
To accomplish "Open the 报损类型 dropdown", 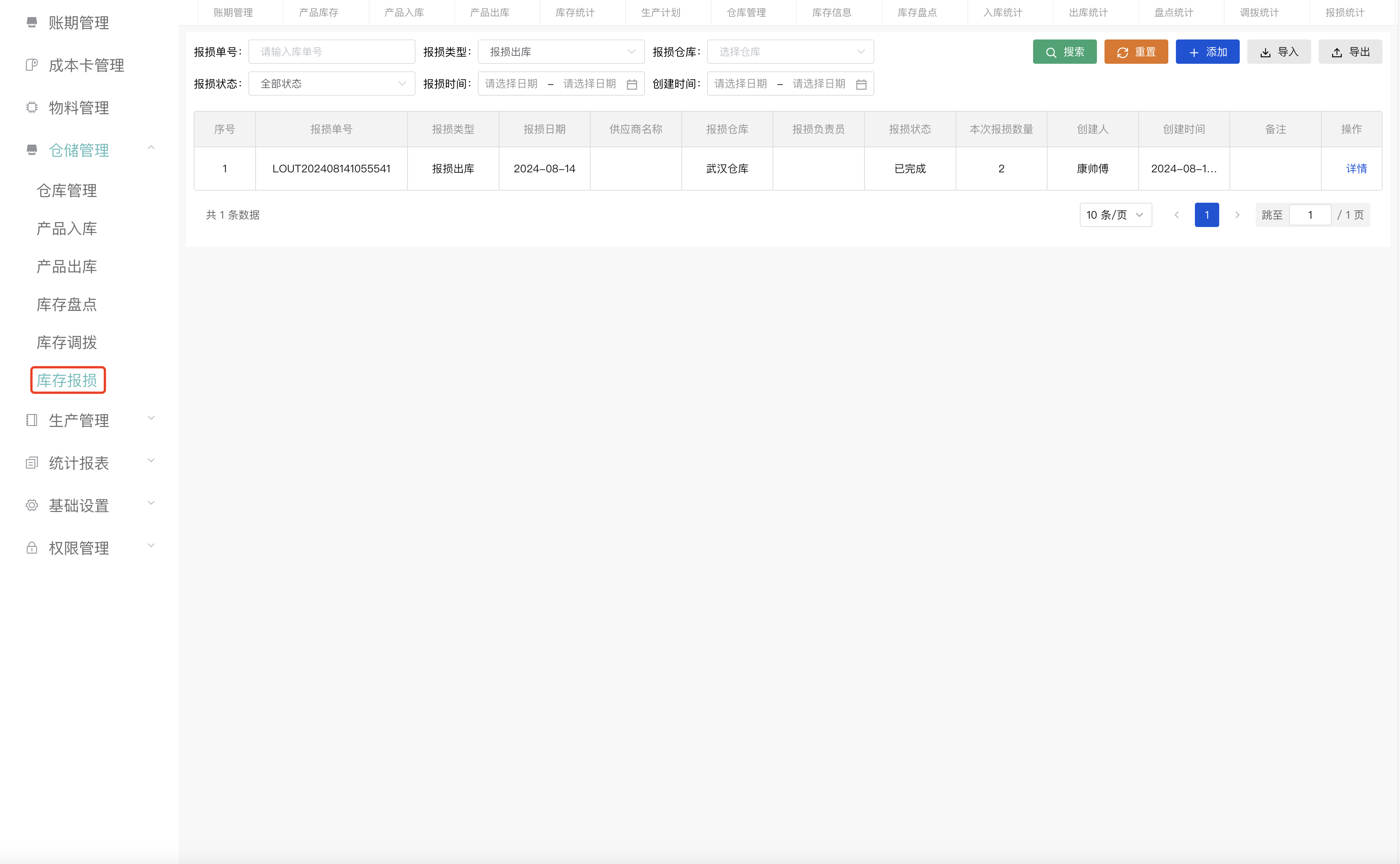I will [560, 51].
